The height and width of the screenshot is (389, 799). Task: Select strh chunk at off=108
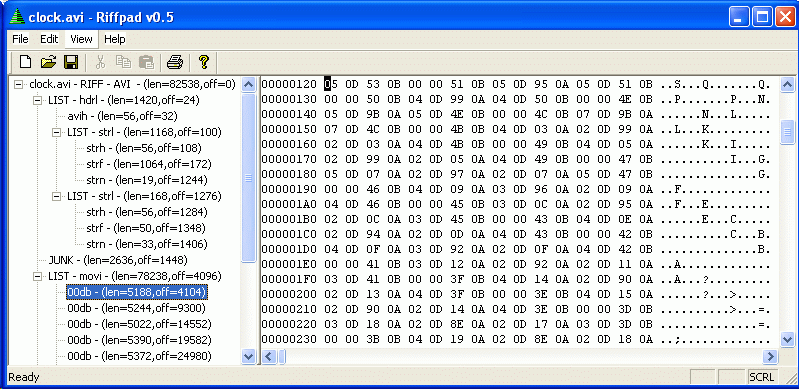point(144,148)
